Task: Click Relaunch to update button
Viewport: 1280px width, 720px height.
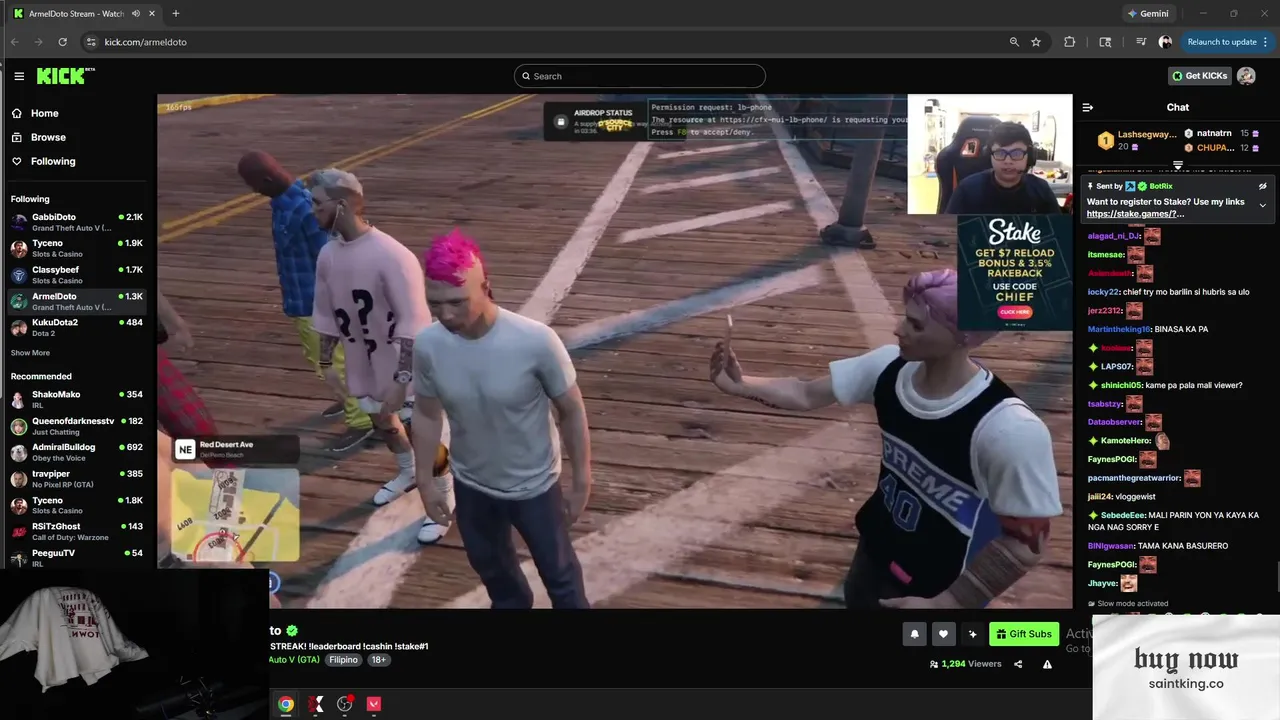Action: tap(1225, 42)
